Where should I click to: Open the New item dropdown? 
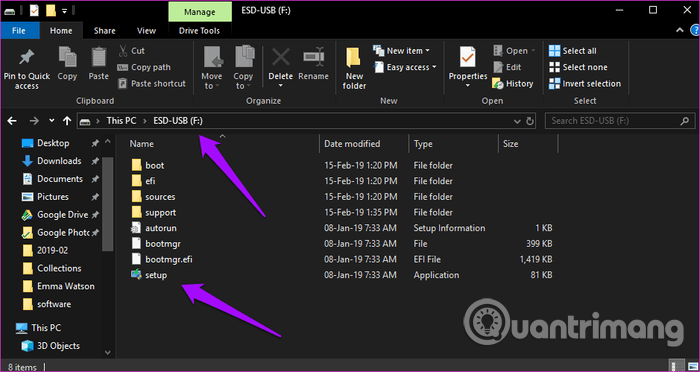(401, 51)
